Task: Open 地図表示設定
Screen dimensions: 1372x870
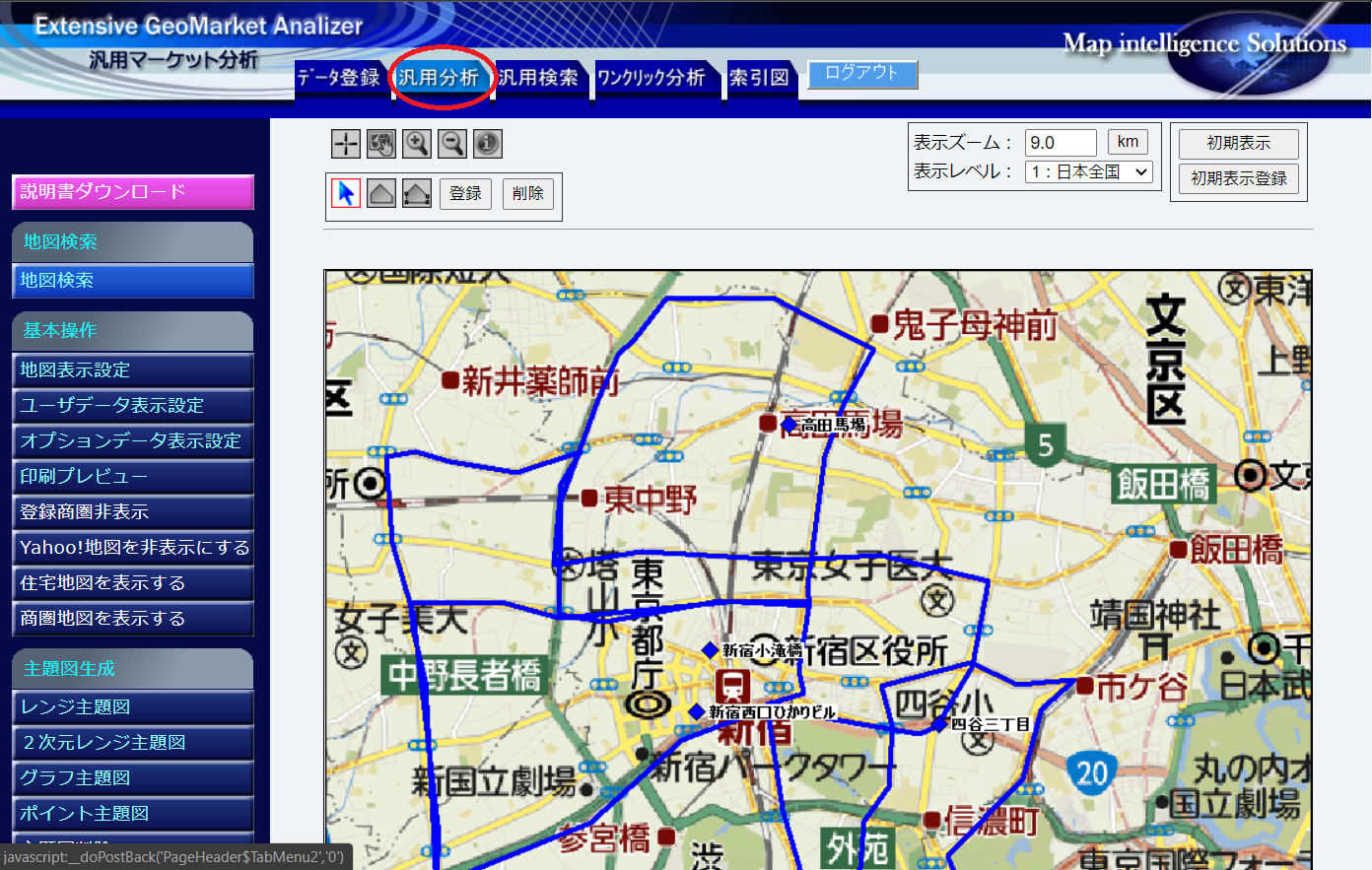Action: point(133,370)
